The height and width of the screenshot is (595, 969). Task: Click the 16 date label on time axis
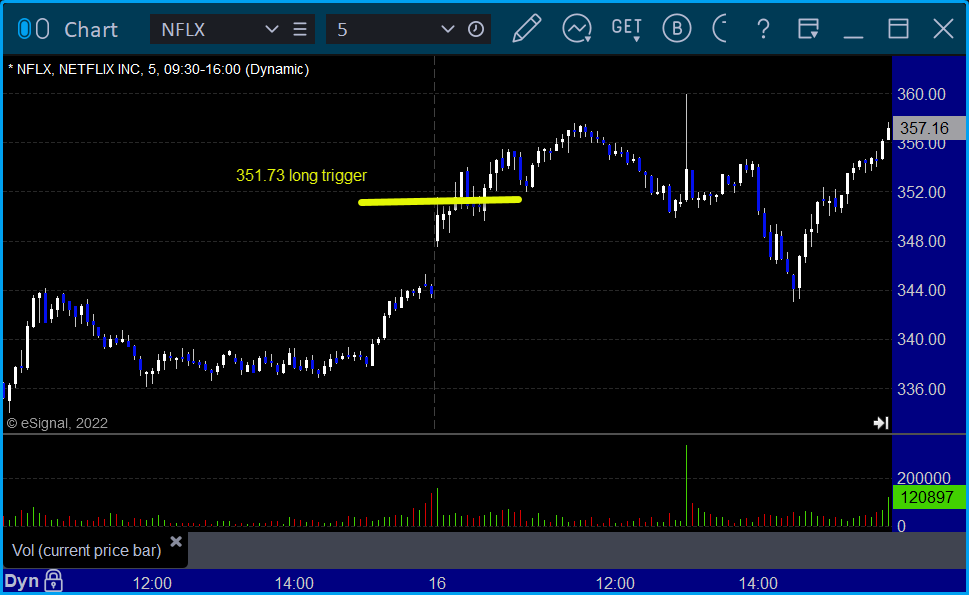(x=437, y=583)
